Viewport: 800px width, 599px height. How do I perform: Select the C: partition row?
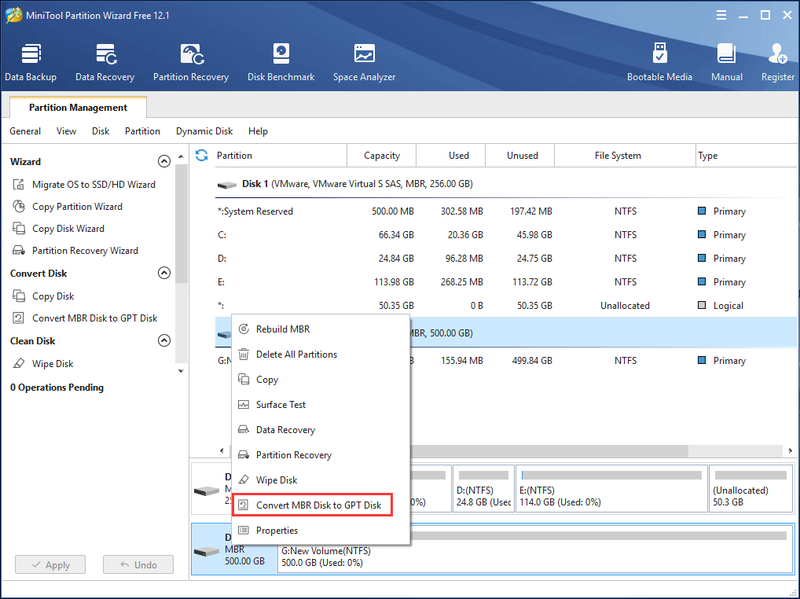(506, 235)
